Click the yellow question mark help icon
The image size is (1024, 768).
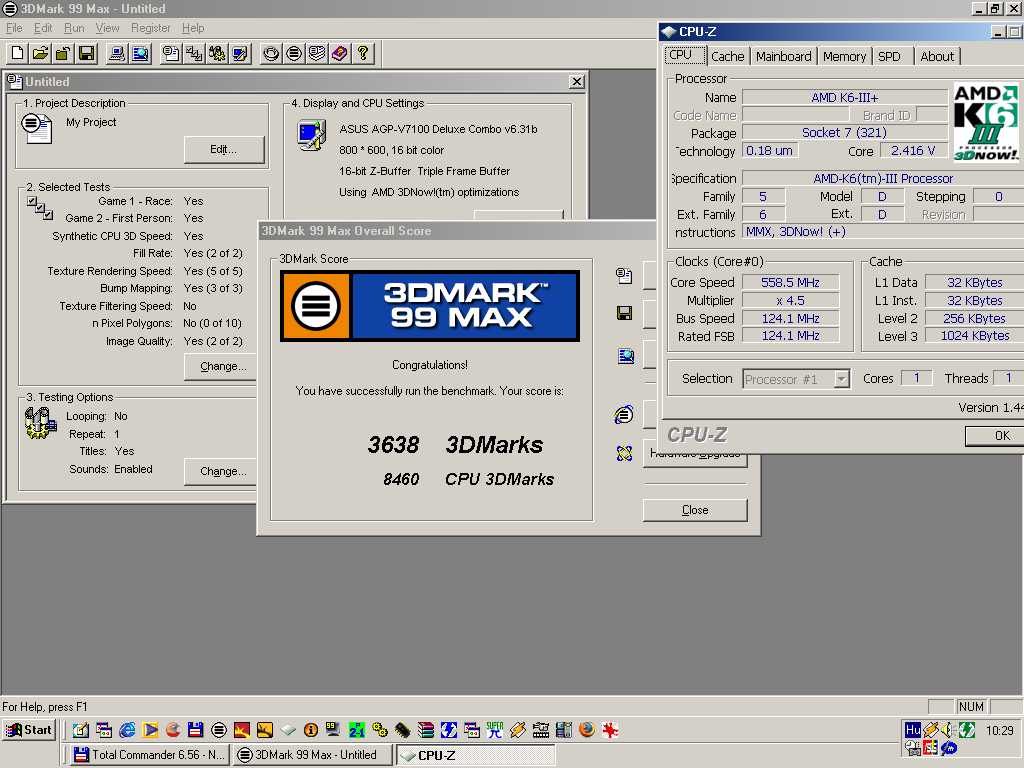point(362,54)
